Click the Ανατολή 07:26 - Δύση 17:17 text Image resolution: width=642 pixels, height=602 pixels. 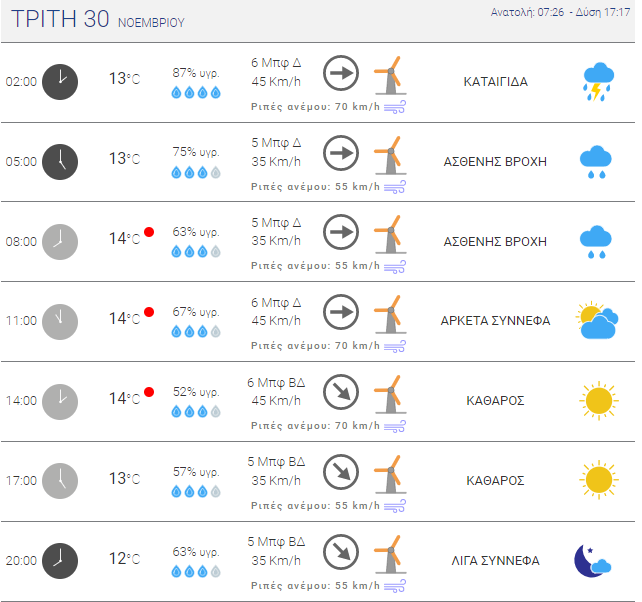(560, 12)
